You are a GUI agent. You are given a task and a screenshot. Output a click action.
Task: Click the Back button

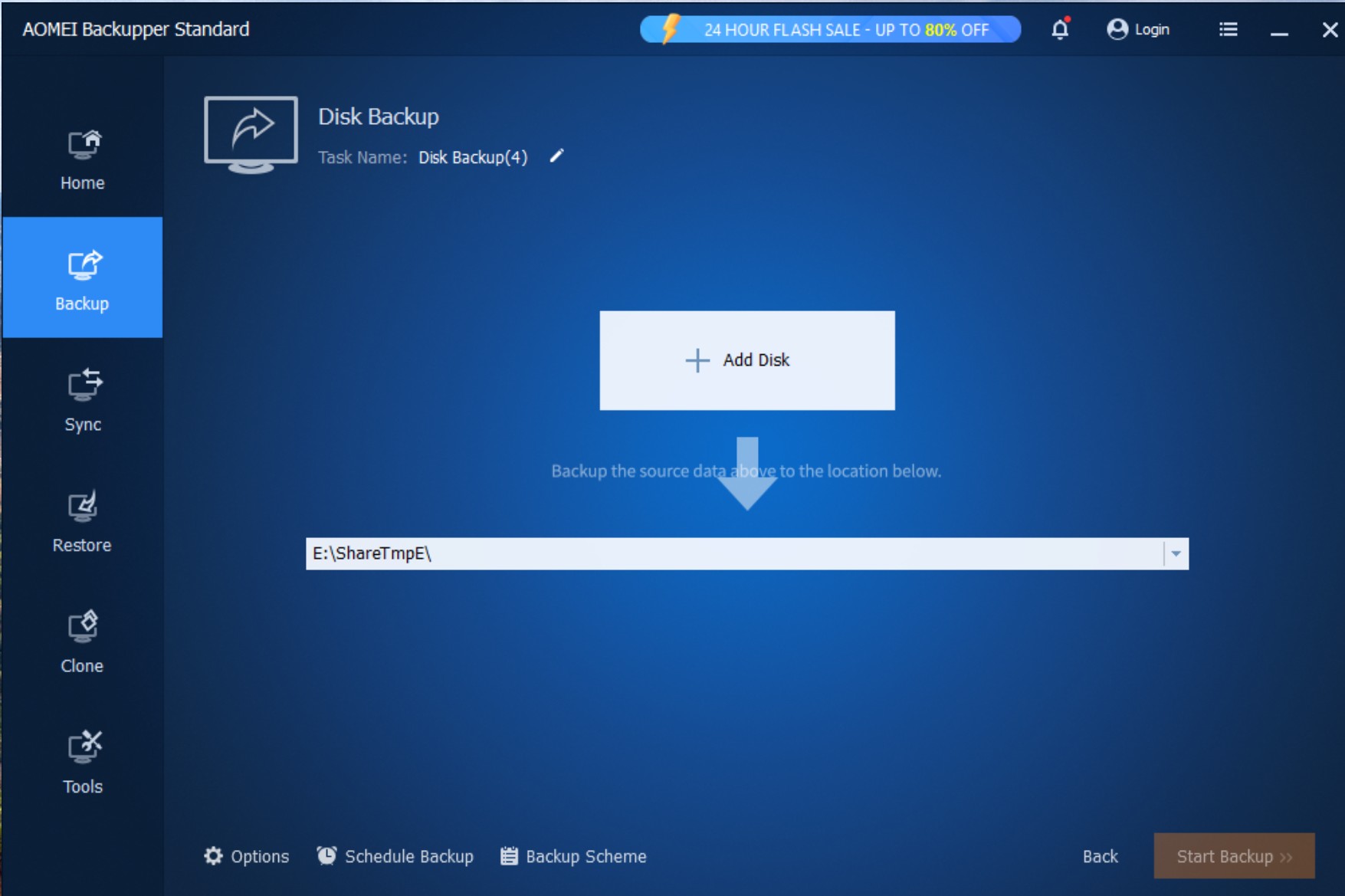click(1101, 856)
